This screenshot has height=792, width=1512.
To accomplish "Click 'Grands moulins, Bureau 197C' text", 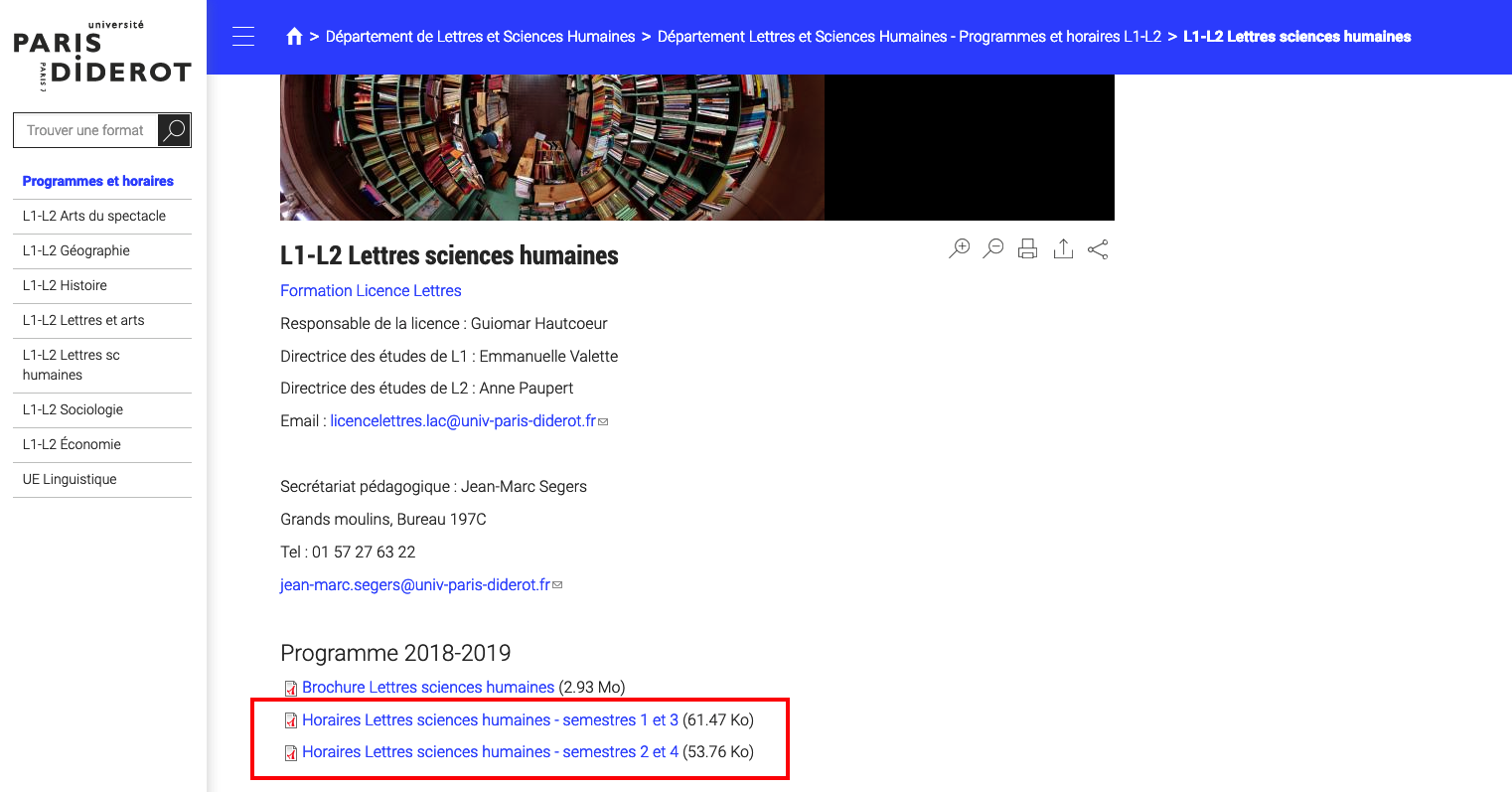I will pyautogui.click(x=383, y=520).
